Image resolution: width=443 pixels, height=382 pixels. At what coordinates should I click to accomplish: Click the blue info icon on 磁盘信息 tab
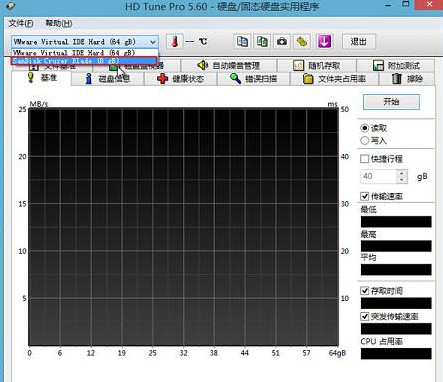pyautogui.click(x=89, y=79)
